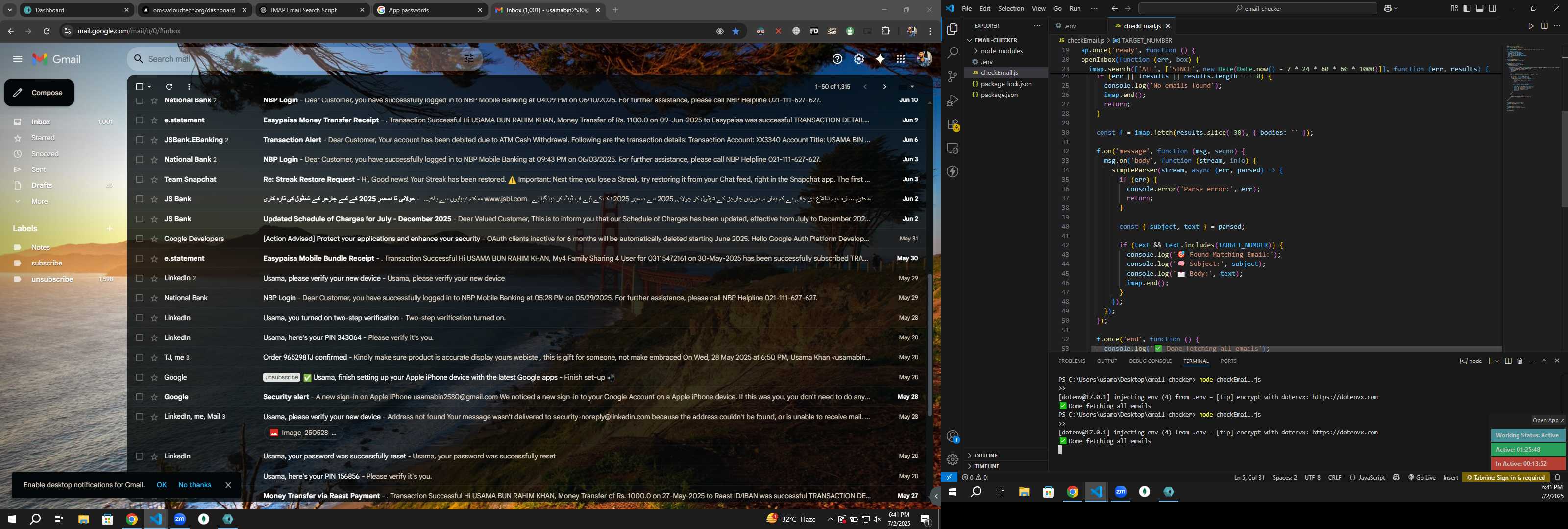Show Gmail search options filter icon

click(469, 59)
